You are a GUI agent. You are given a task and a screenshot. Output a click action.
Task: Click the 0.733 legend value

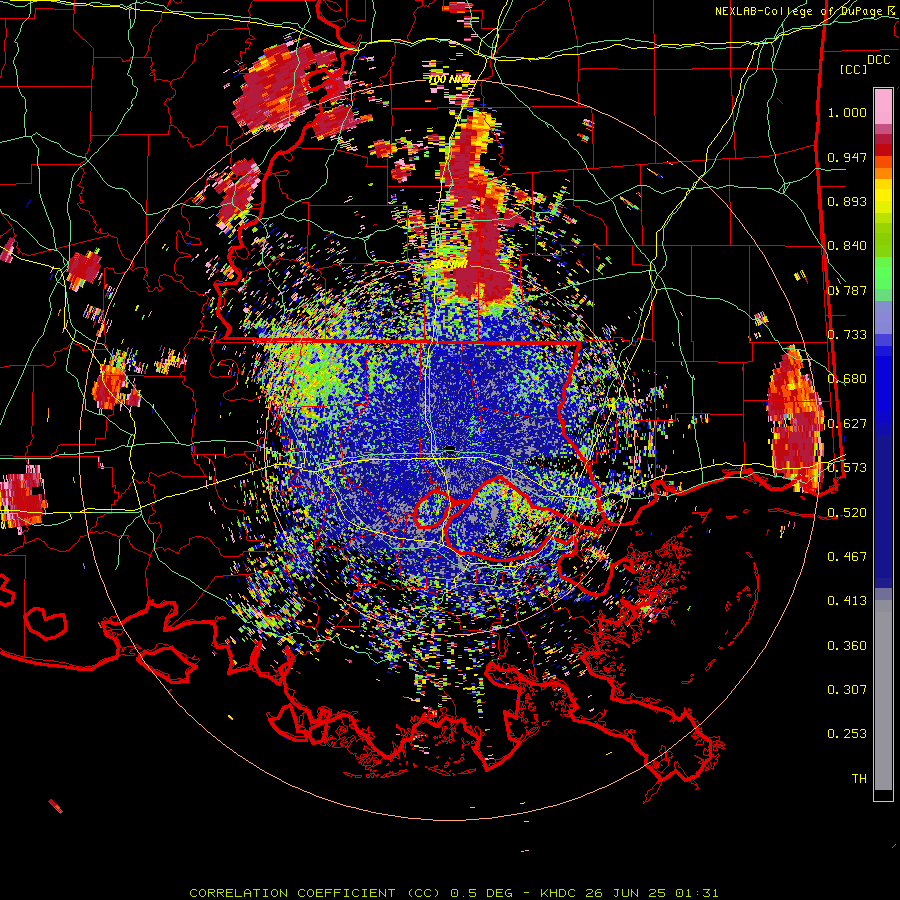[847, 335]
